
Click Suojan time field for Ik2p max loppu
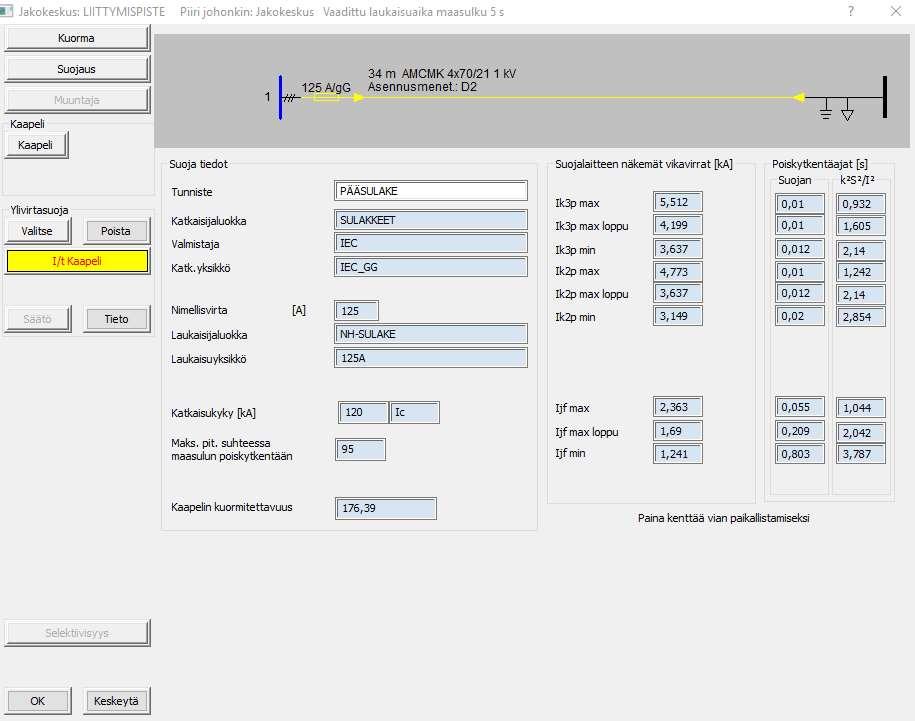(x=799, y=293)
